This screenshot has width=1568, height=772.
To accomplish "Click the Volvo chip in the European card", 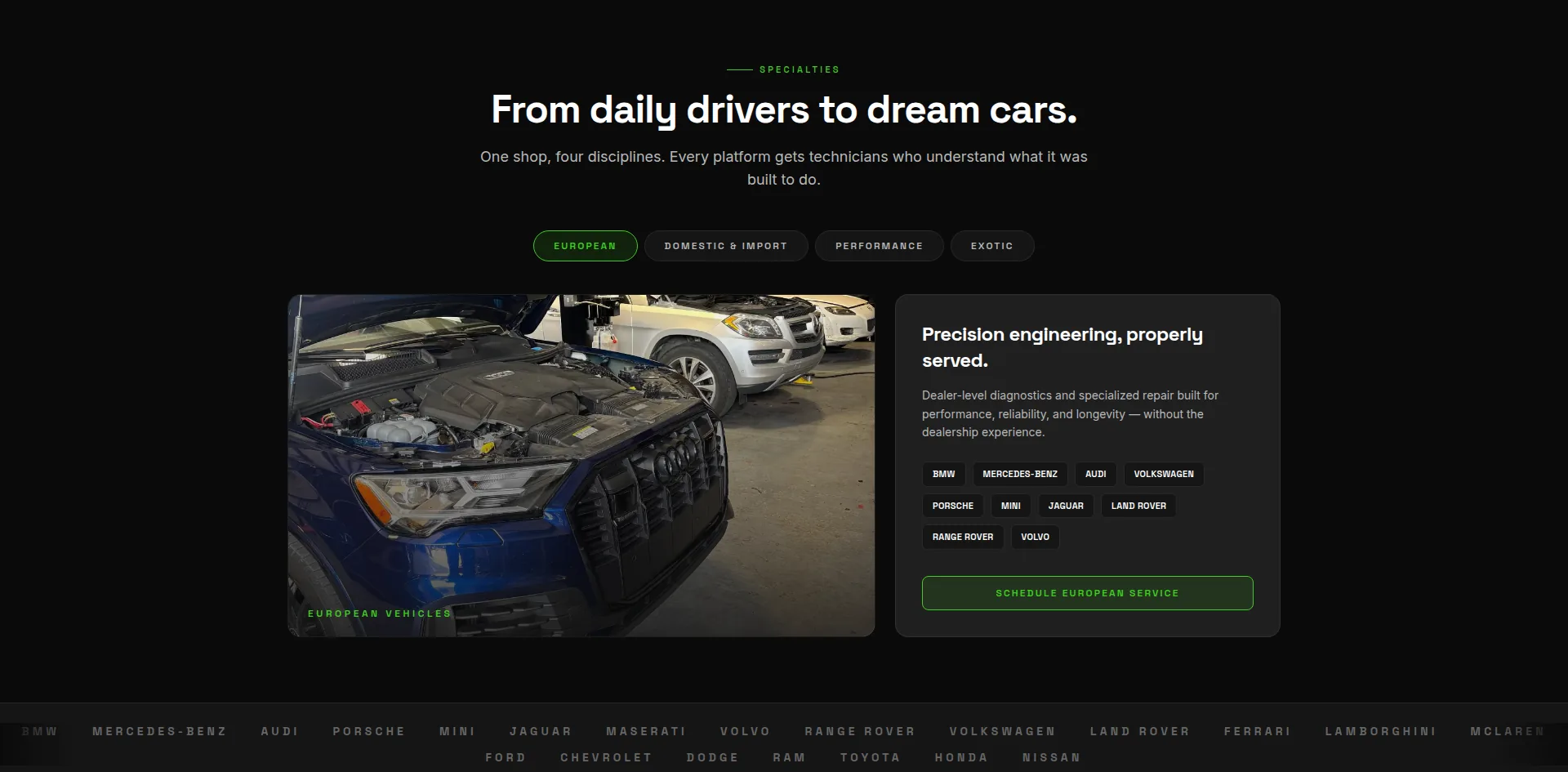I will click(x=1035, y=537).
